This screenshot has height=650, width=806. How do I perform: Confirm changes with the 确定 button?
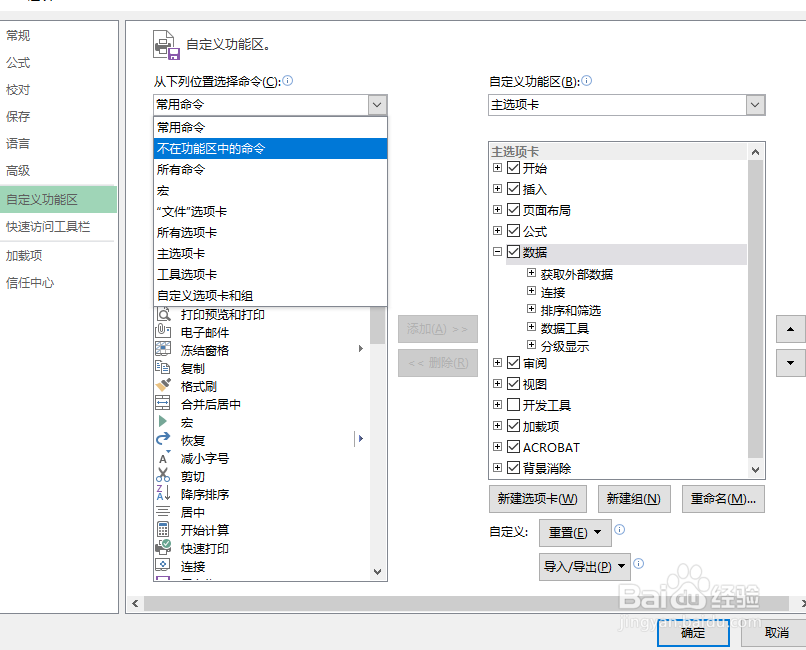point(693,633)
